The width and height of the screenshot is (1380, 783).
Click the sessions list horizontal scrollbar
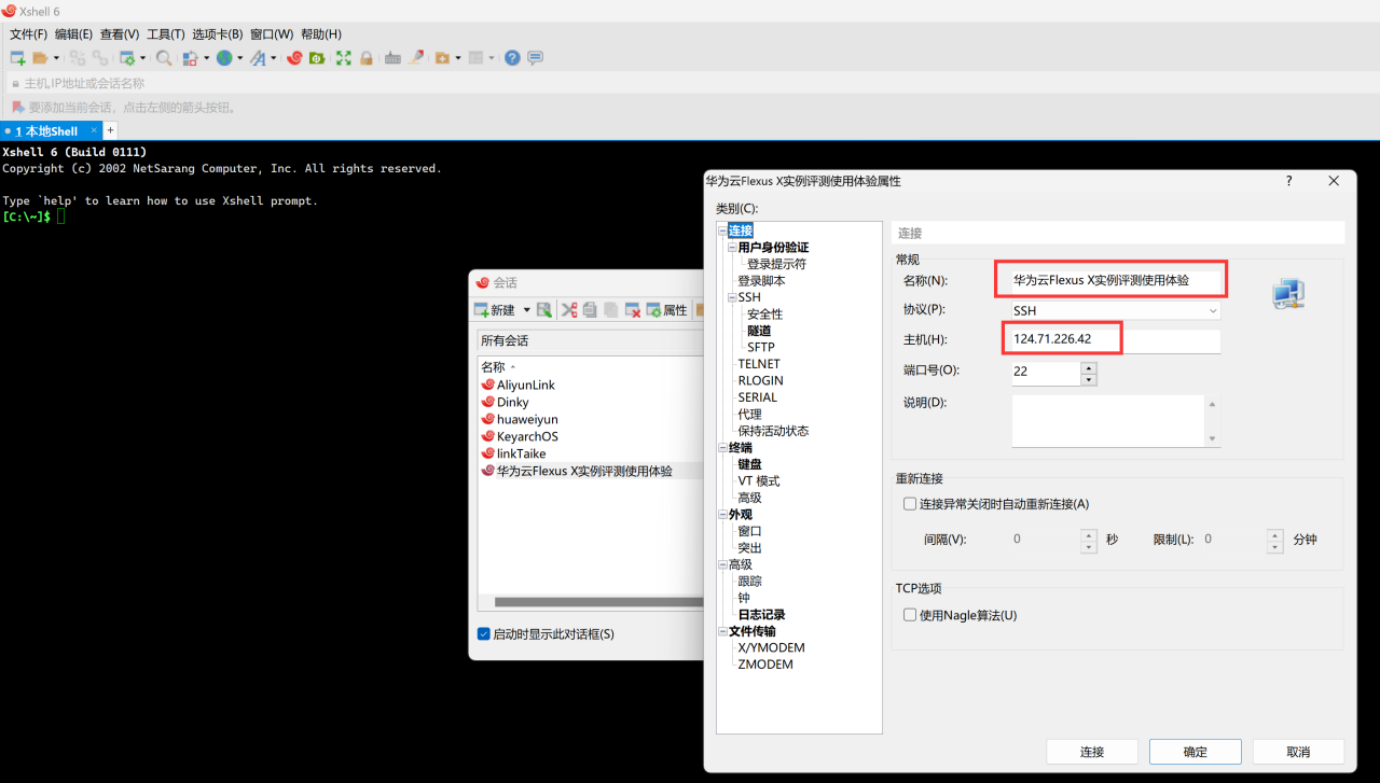[x=599, y=602]
